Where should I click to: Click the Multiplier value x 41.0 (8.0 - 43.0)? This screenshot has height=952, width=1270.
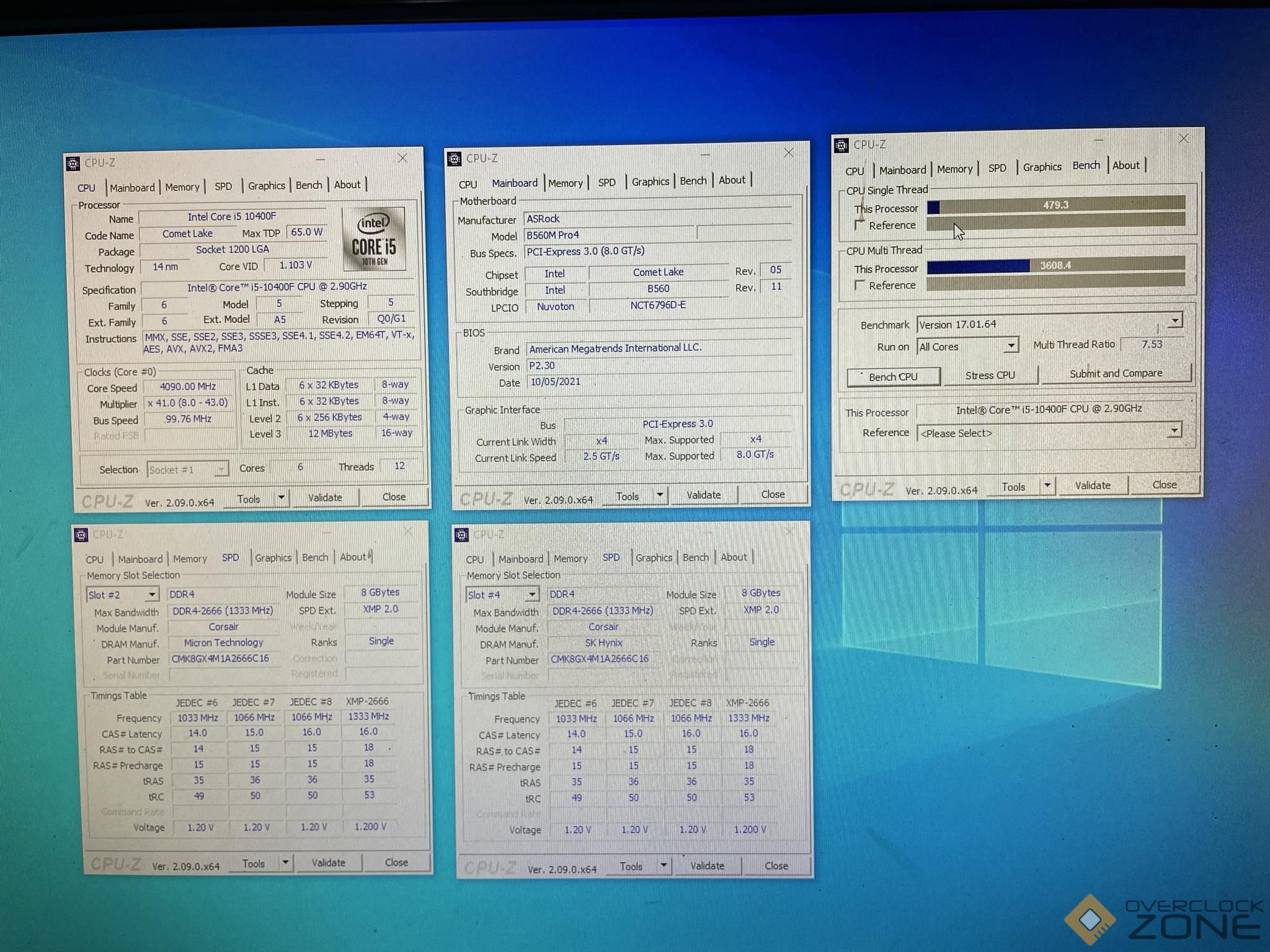[x=188, y=403]
